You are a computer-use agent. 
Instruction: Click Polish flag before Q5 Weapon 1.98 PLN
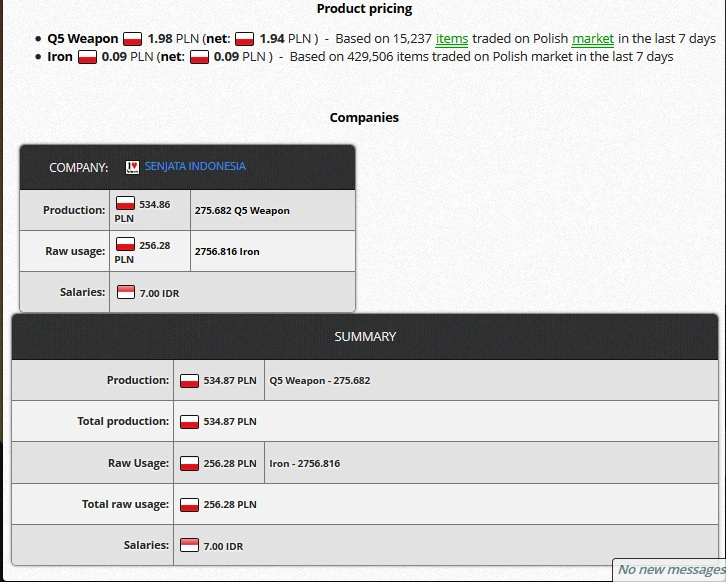point(132,39)
